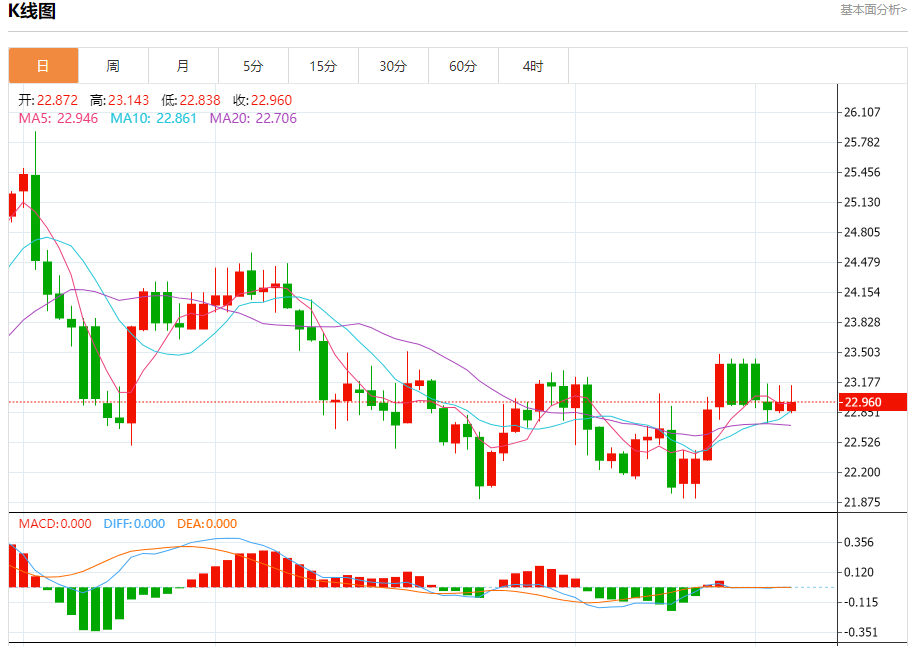Click the K线图 chart title
The height and width of the screenshot is (646, 913).
coord(32,10)
